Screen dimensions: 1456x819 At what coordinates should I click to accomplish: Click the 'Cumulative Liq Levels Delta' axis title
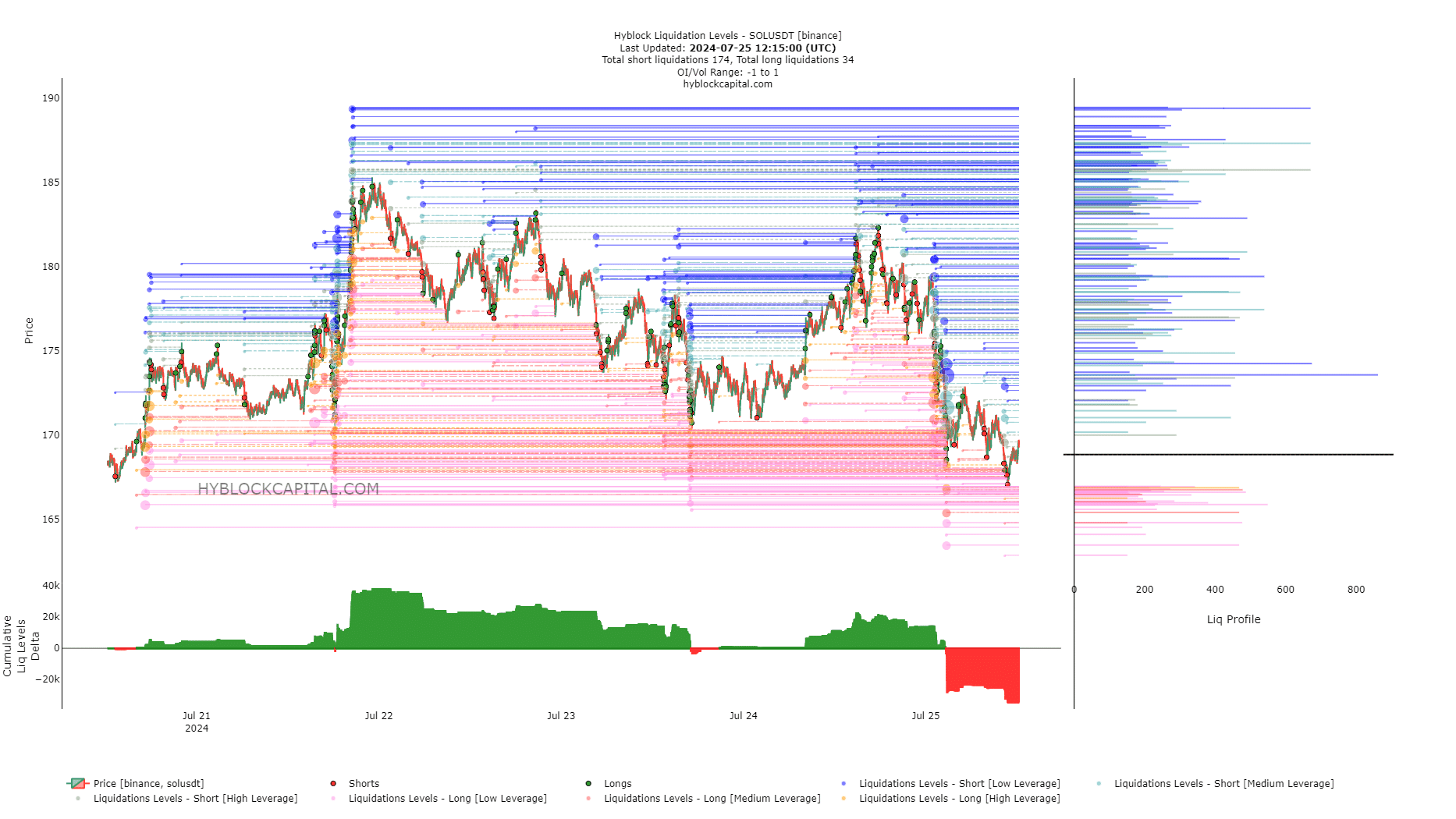coord(21,646)
